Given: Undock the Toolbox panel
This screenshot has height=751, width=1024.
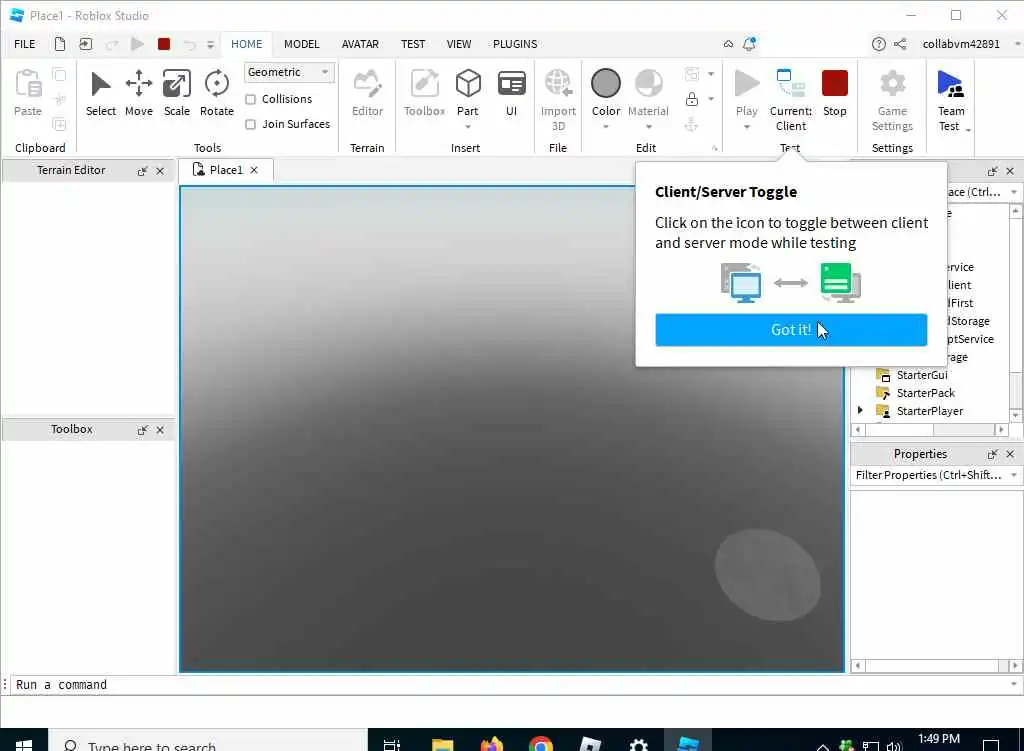Looking at the screenshot, I should pyautogui.click(x=142, y=430).
